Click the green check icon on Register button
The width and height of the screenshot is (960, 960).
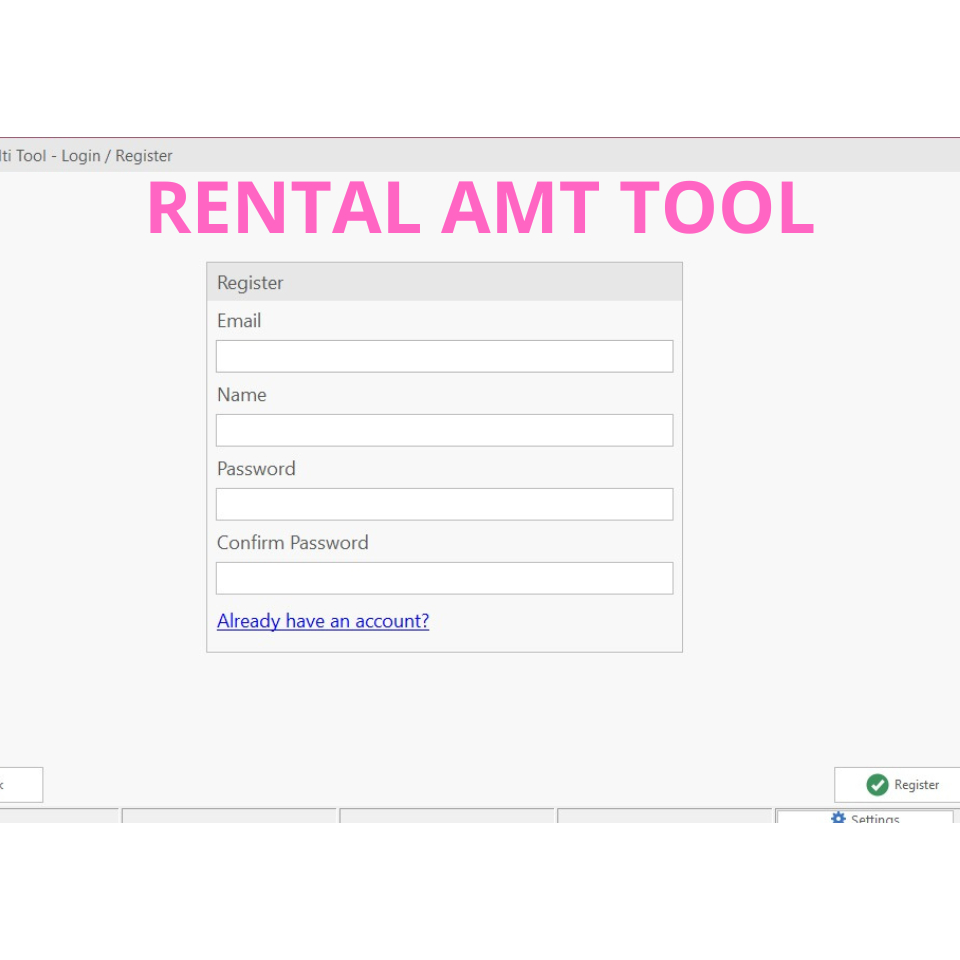click(x=879, y=785)
